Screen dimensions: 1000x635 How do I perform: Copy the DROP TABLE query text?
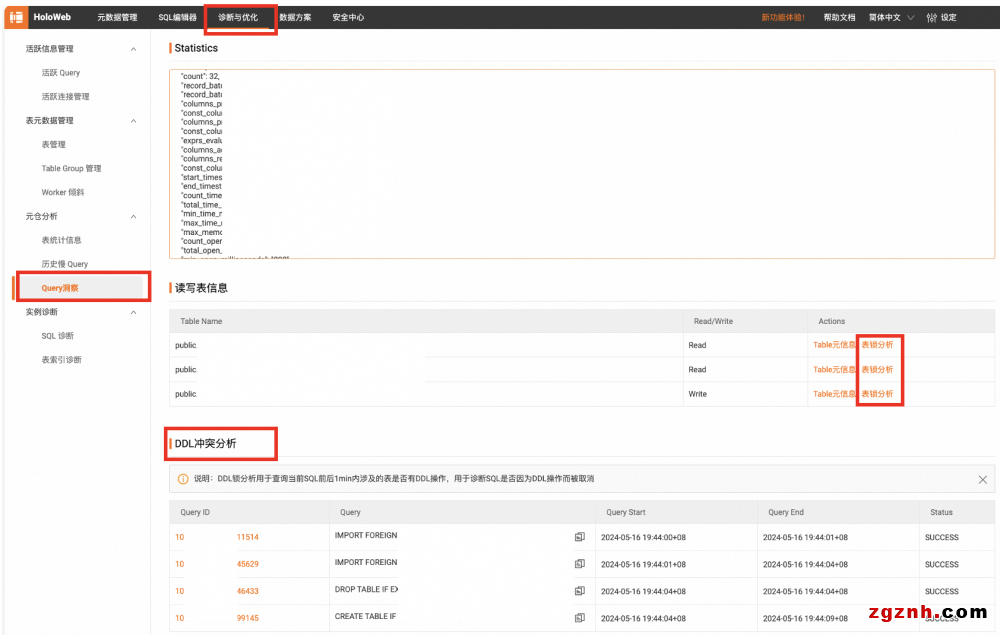(x=579, y=591)
